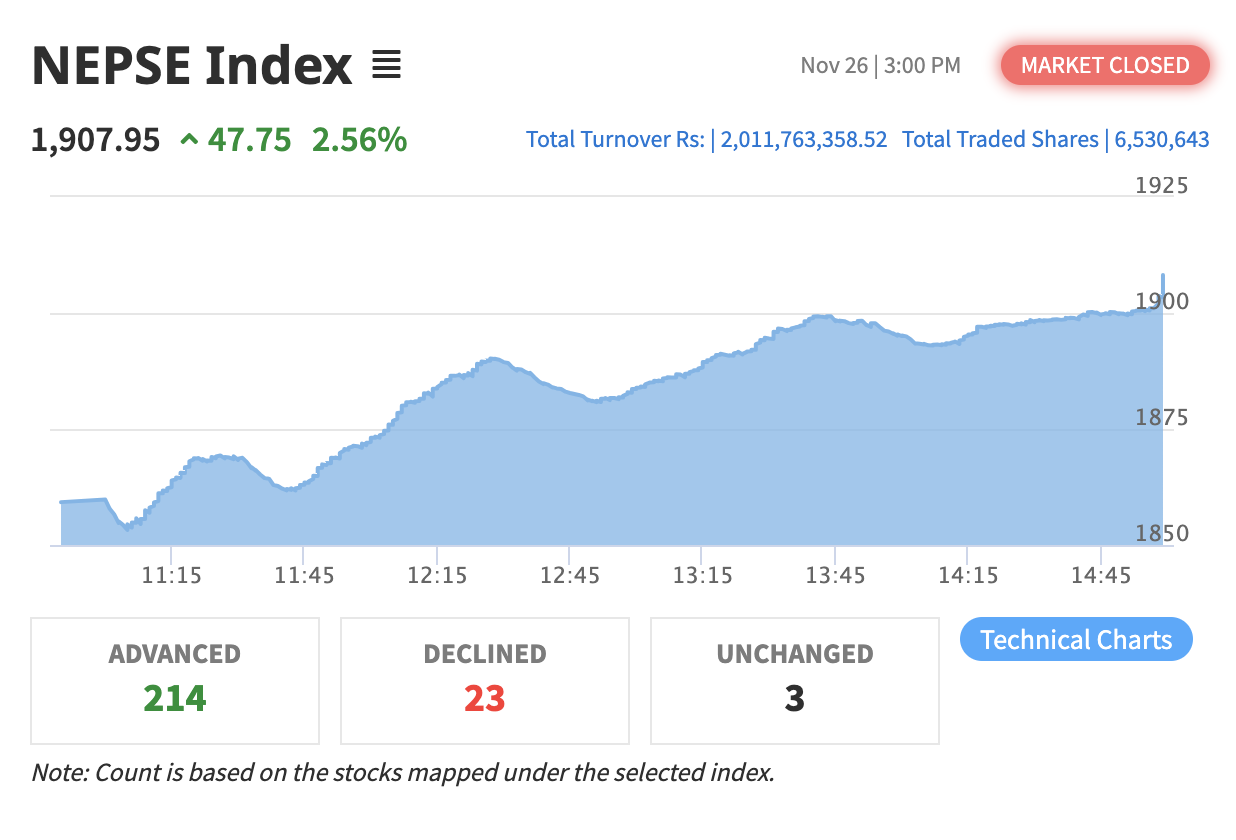Viewport: 1236px width, 840px height.
Task: Click the 14:45 time axis label
Action: 1100,575
